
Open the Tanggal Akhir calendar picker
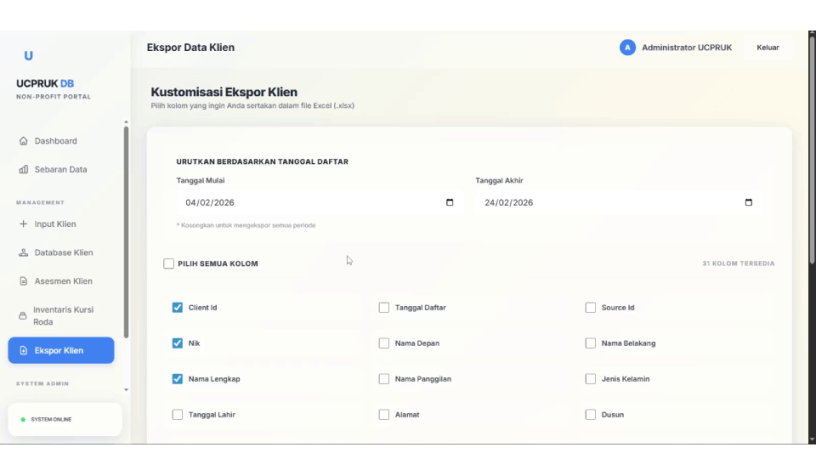(x=748, y=203)
